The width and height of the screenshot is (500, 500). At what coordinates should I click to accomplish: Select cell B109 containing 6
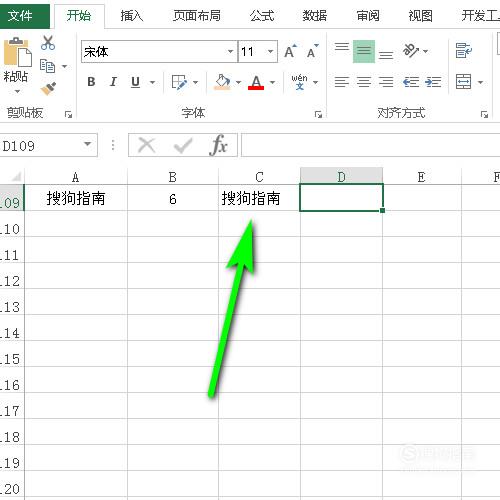click(x=173, y=198)
